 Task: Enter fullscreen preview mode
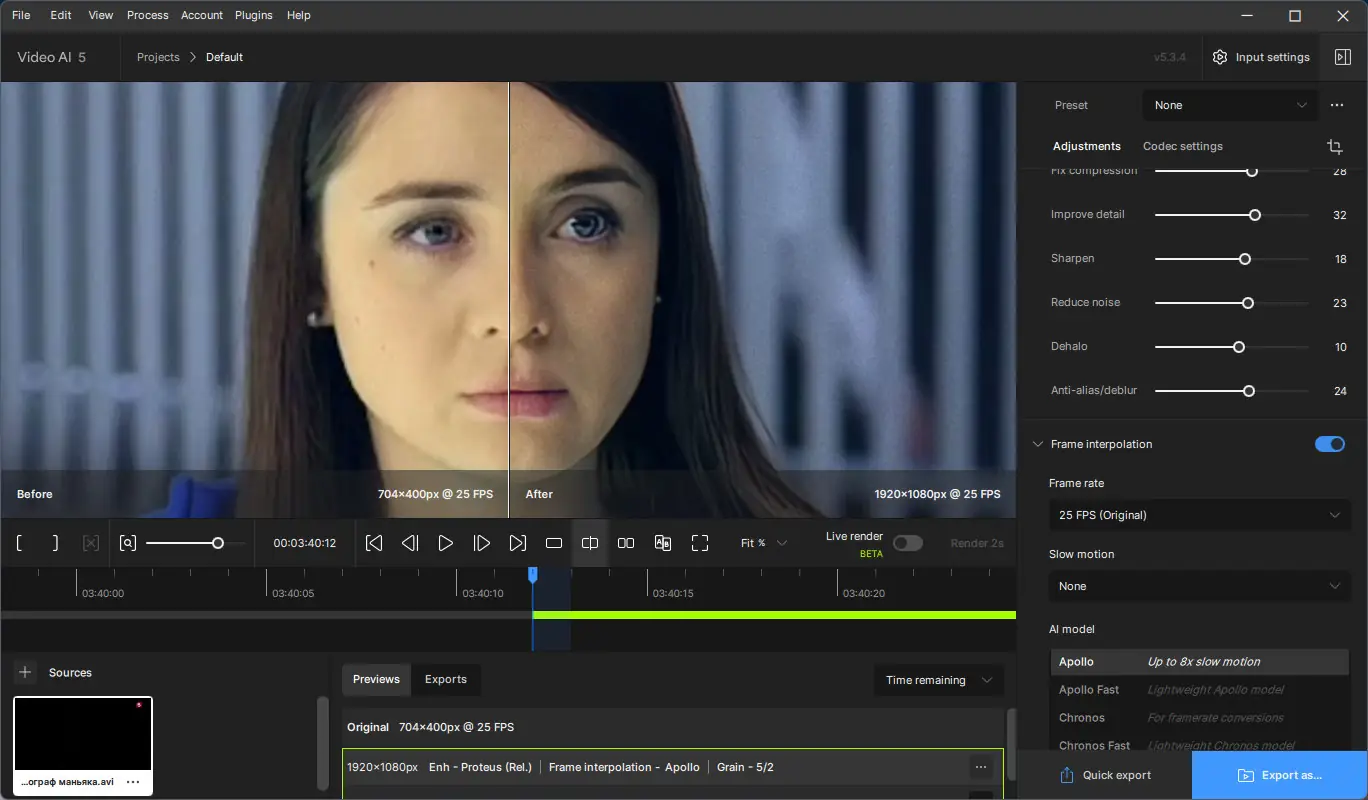pyautogui.click(x=700, y=543)
